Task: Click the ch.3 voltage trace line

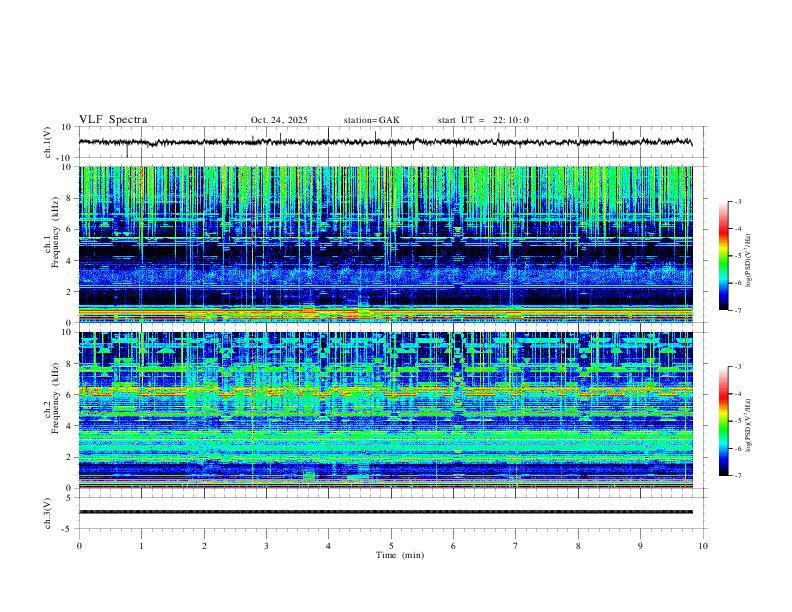Action: click(x=386, y=512)
